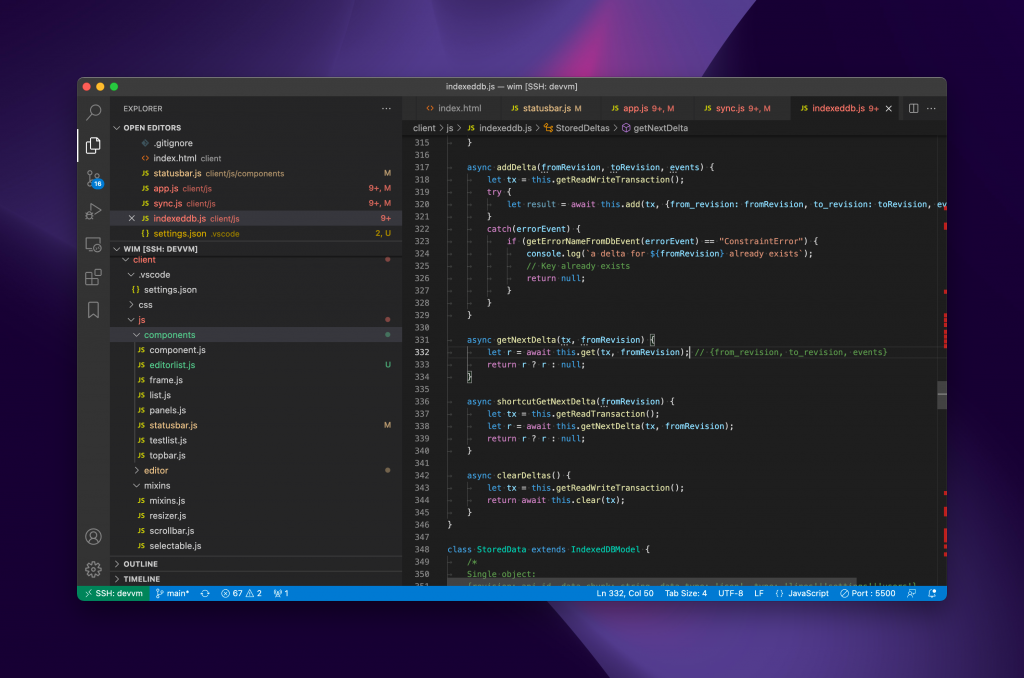This screenshot has height=678, width=1024.
Task: Open the Extensions view
Action: click(x=93, y=278)
